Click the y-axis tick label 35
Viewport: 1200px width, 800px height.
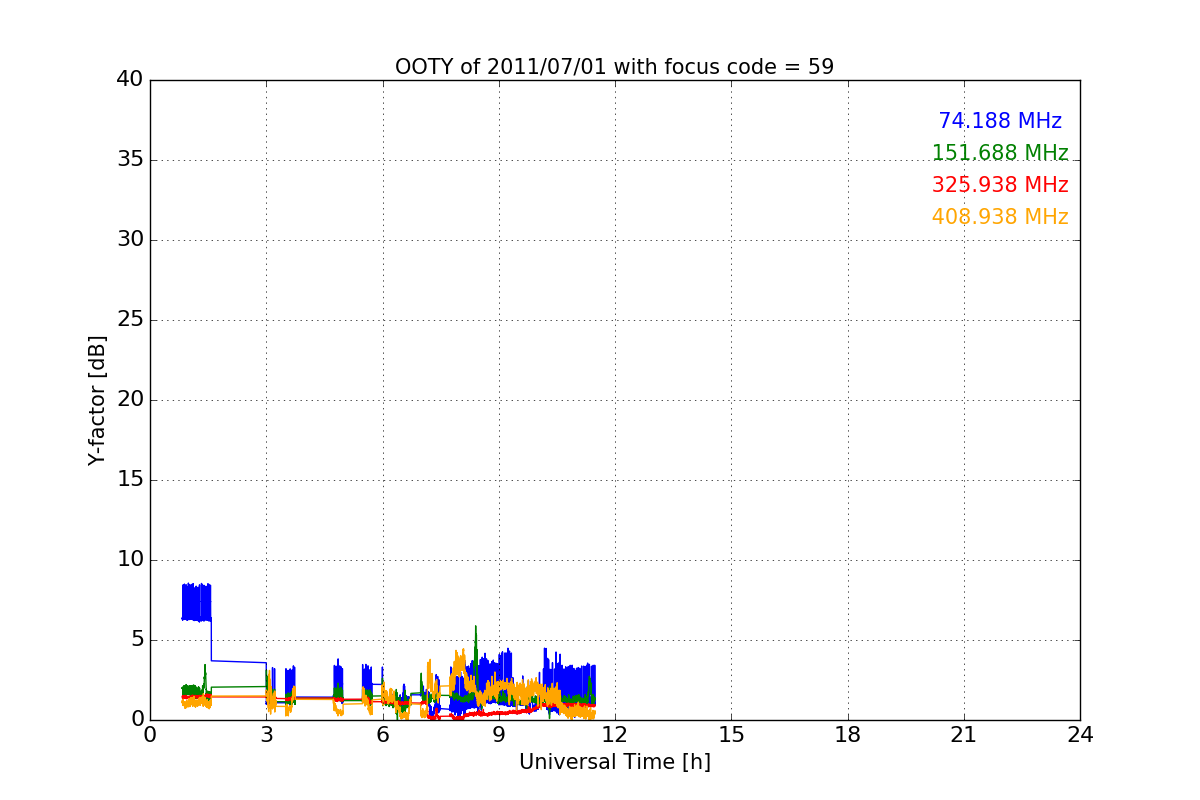coord(130,160)
